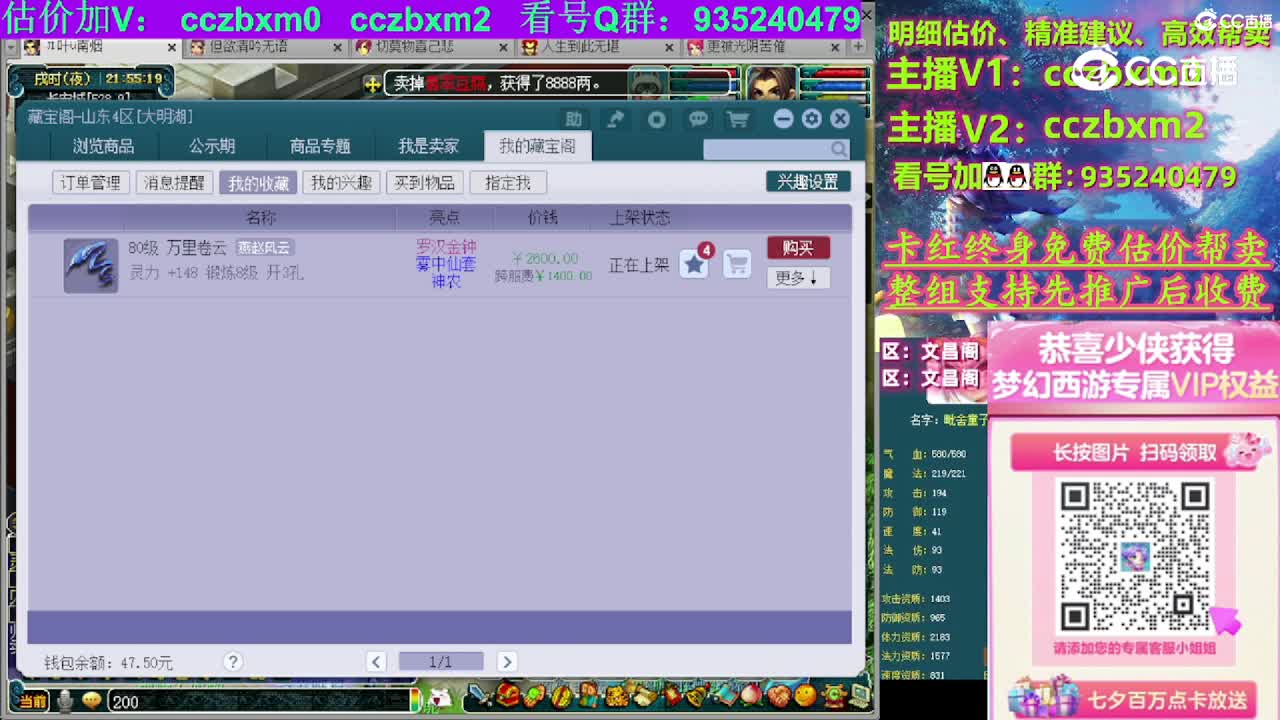Image resolution: width=1280 pixels, height=720 pixels.
Task: Click the 名称 column header
Action: click(x=261, y=217)
